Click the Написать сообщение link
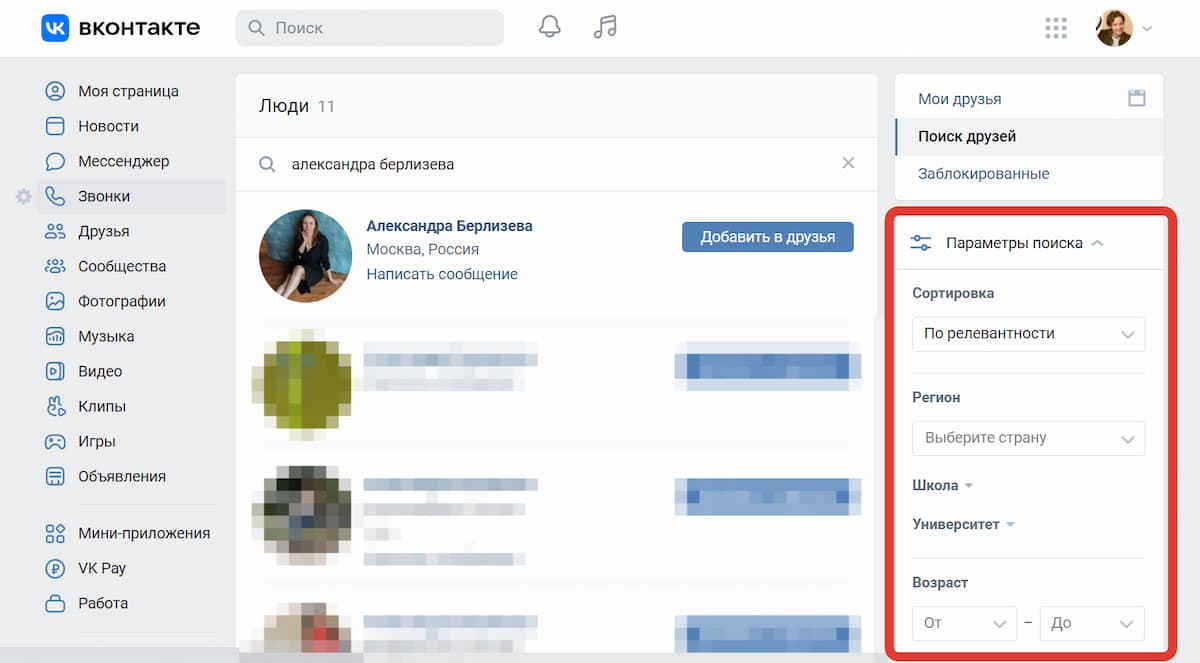The image size is (1200, 663). (442, 274)
